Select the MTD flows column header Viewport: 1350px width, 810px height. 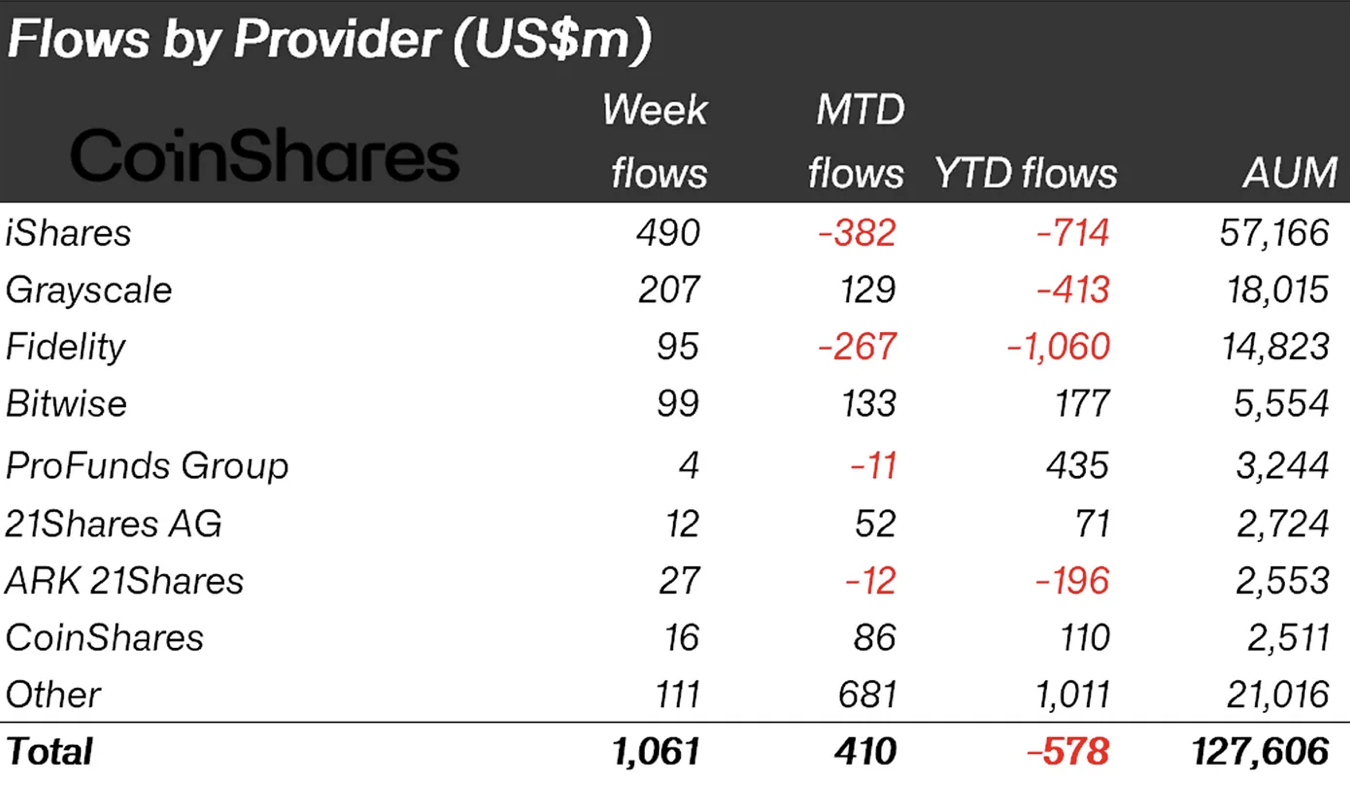tap(856, 141)
